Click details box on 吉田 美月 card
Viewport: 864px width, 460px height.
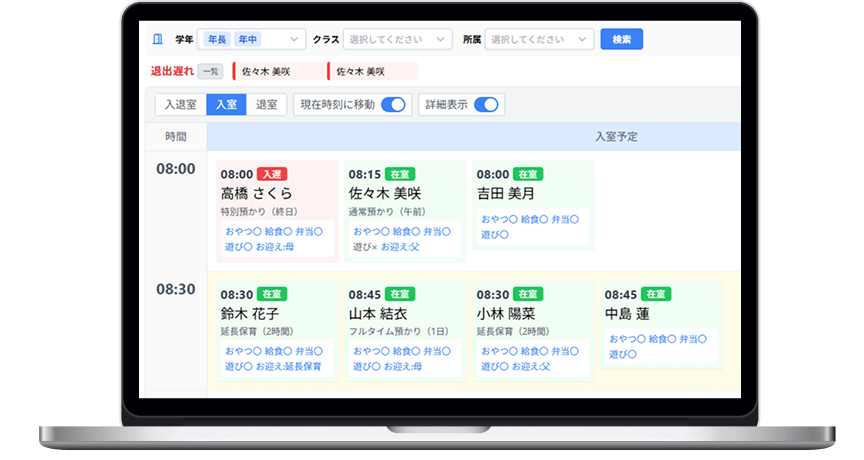pyautogui.click(x=533, y=227)
